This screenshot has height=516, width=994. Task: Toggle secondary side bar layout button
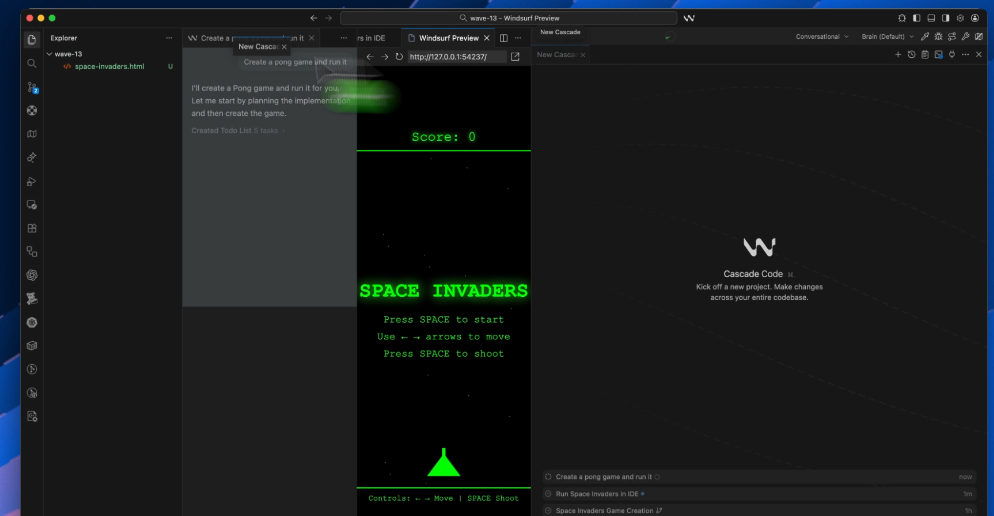point(946,18)
